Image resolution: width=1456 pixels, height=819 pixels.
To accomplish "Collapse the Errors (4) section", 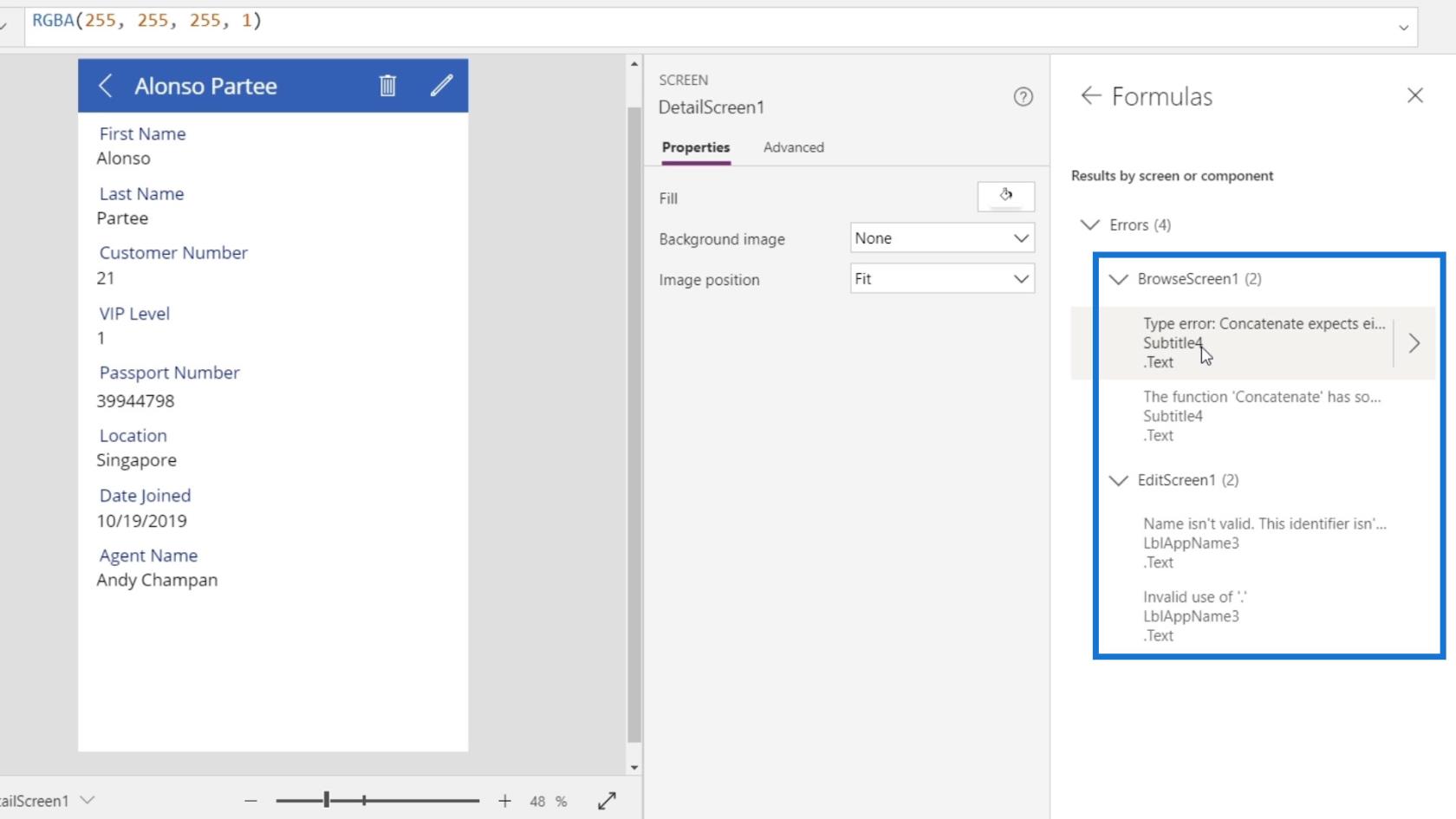I will [x=1089, y=224].
